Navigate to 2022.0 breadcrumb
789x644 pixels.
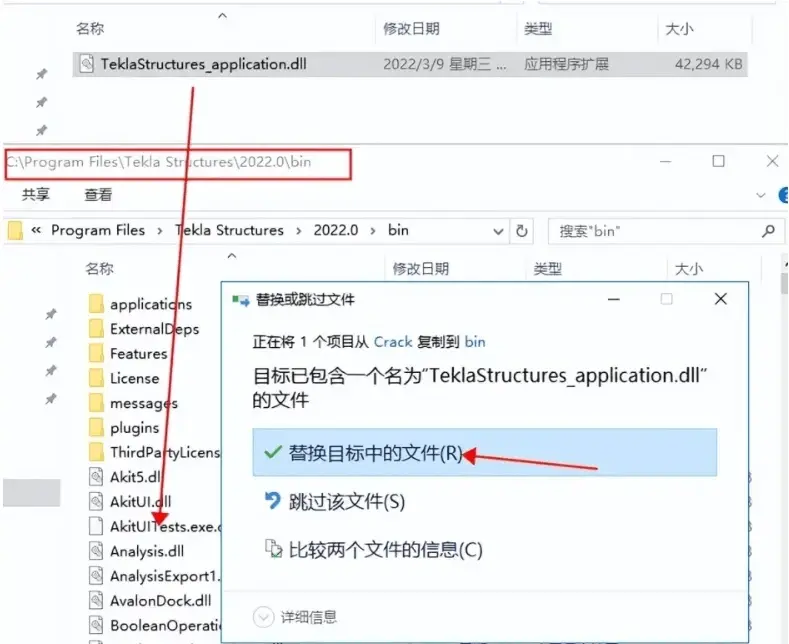coord(336,230)
